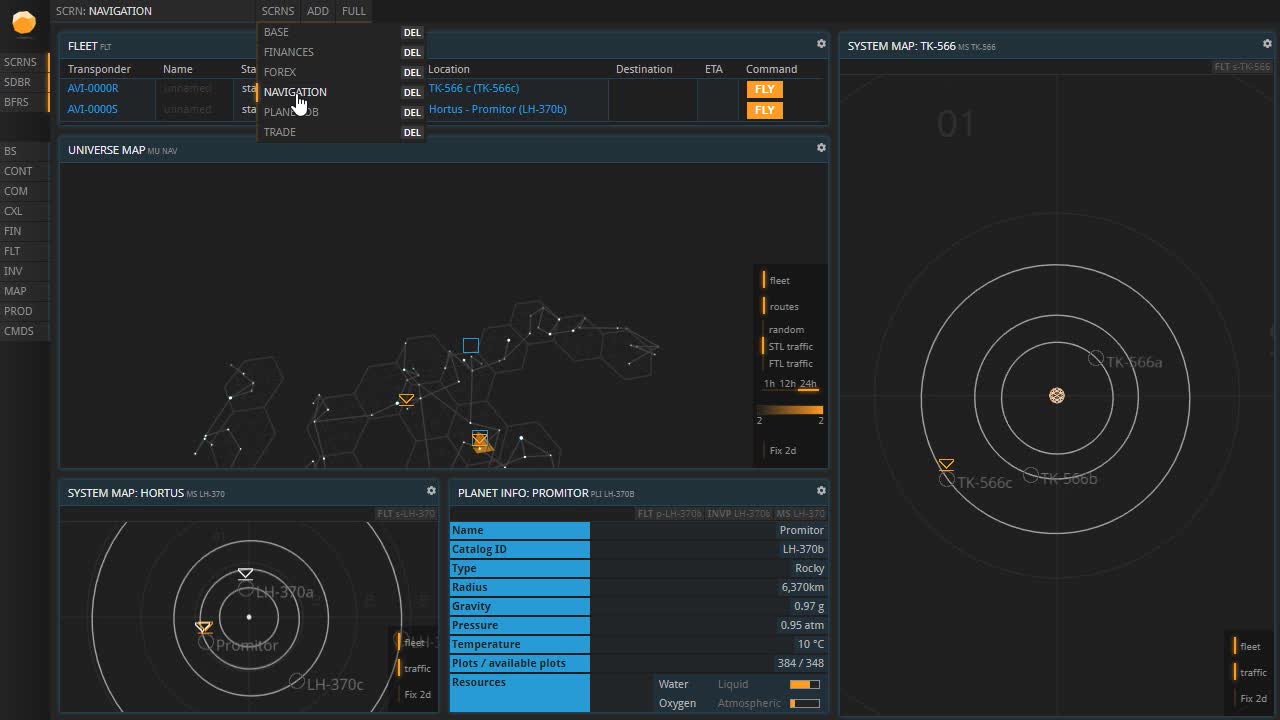This screenshot has width=1280, height=720.
Task: Open SDBR in the left sidebar
Action: (24, 82)
